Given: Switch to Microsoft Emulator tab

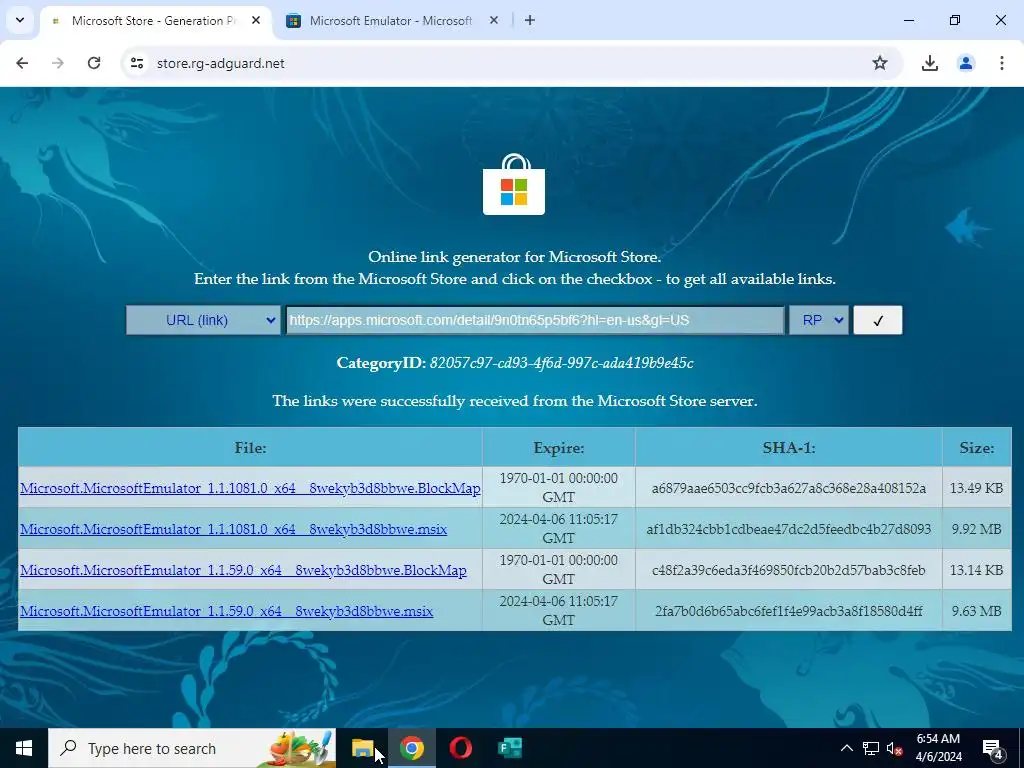Looking at the screenshot, I should tap(391, 20).
